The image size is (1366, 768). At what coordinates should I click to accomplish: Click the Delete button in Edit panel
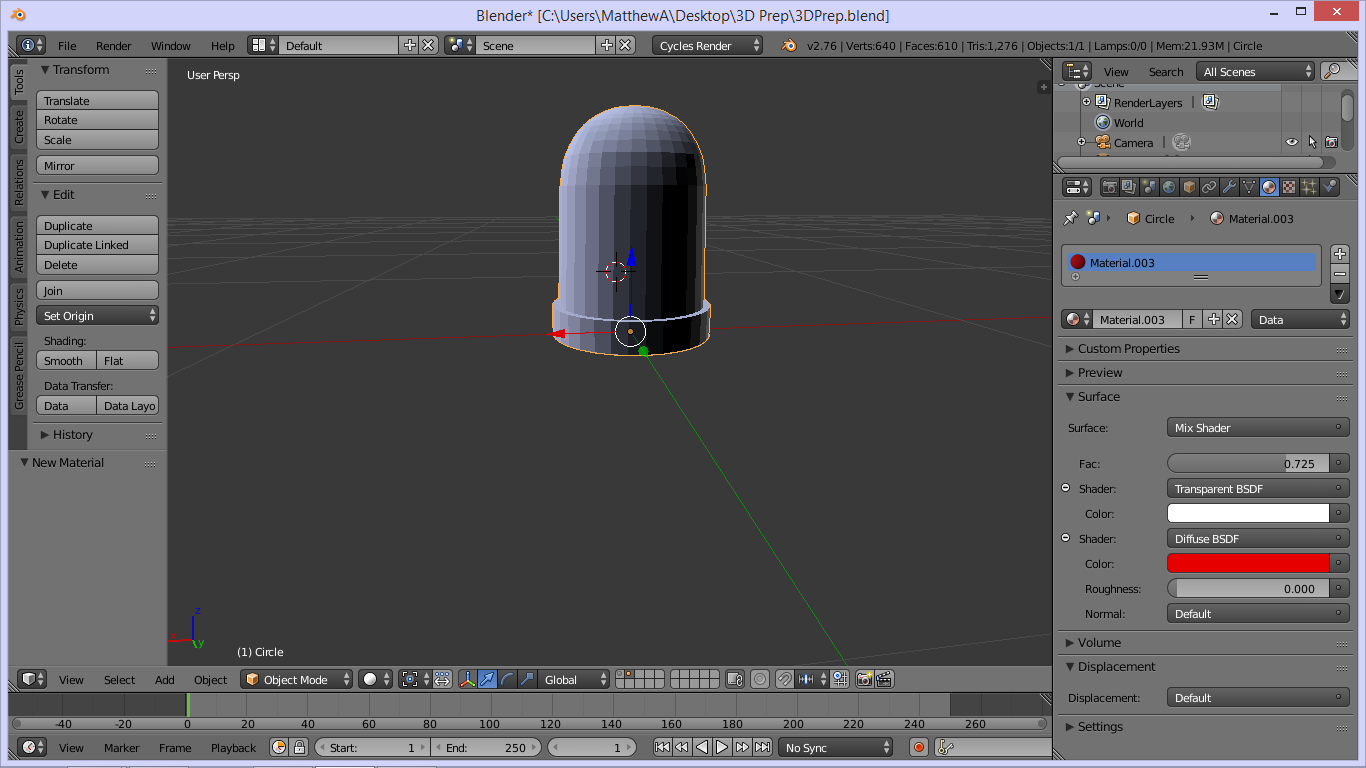click(98, 264)
